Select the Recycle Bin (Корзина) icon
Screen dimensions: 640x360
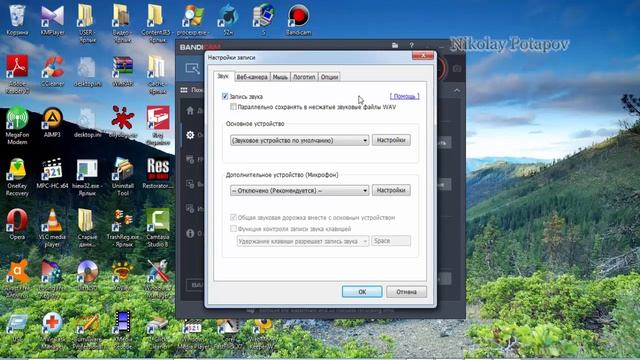point(17,20)
